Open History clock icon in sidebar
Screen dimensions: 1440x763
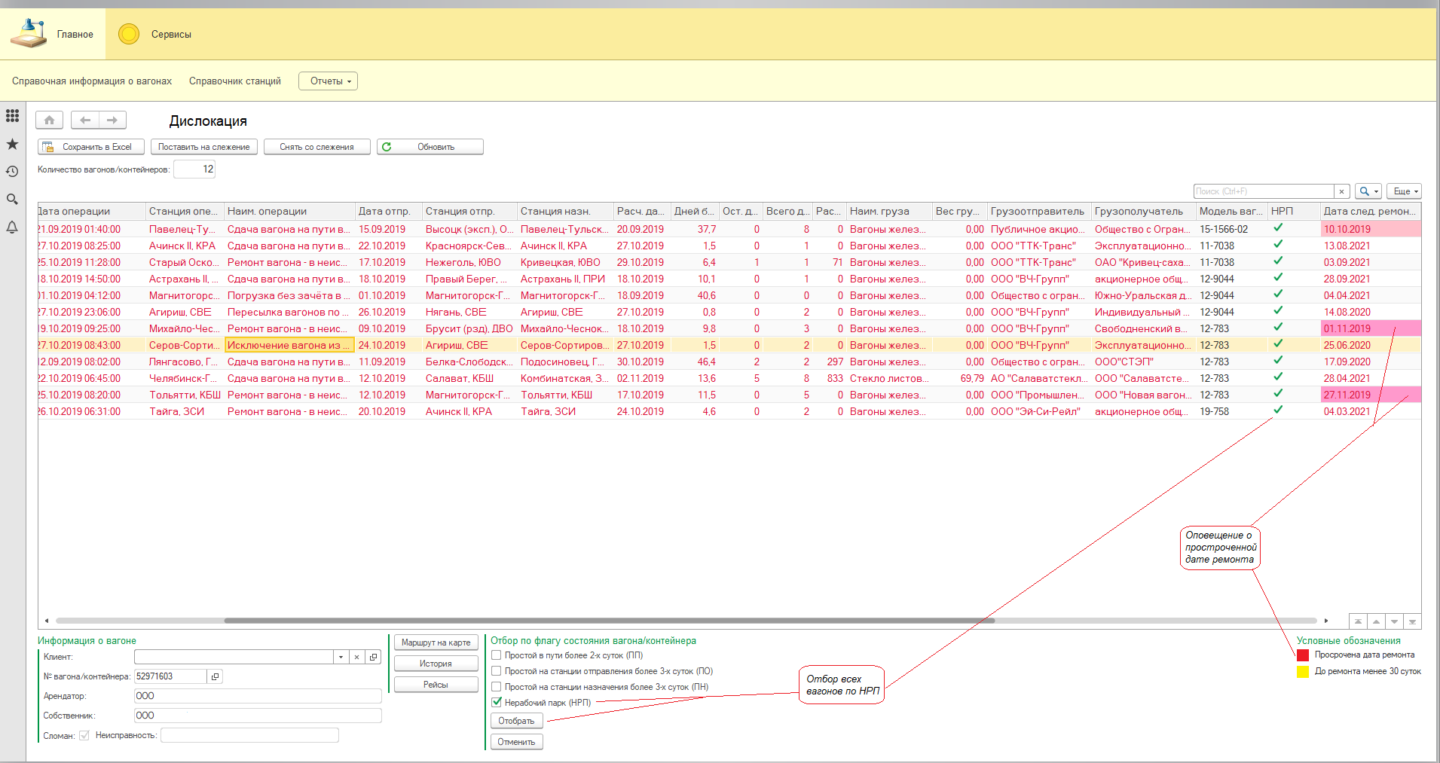12,172
